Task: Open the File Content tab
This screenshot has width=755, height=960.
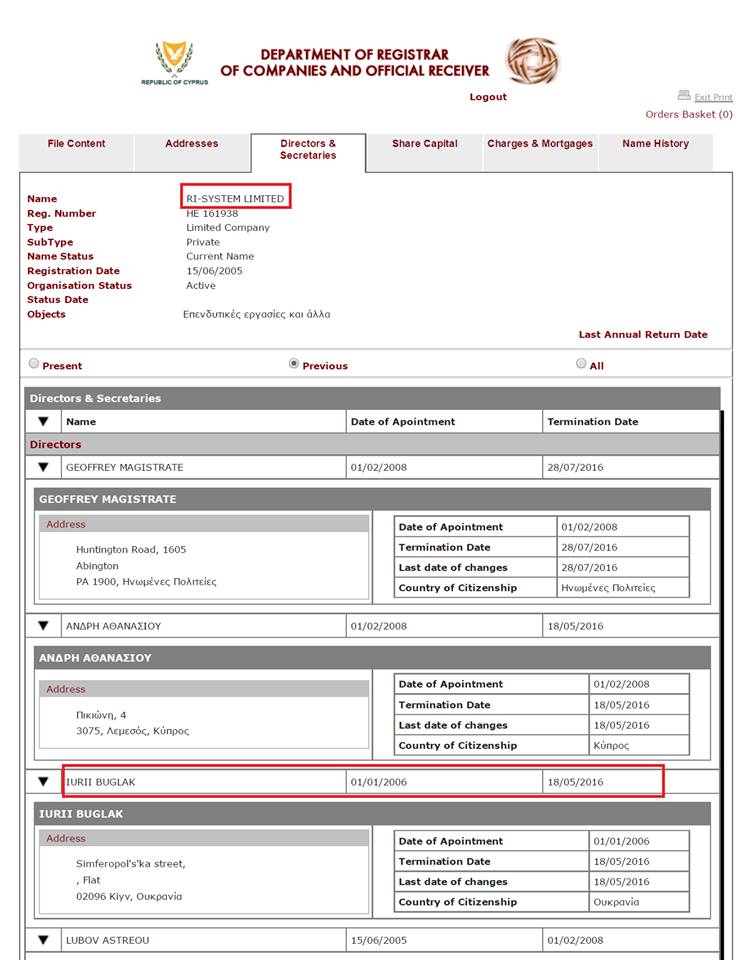Action: pos(76,144)
